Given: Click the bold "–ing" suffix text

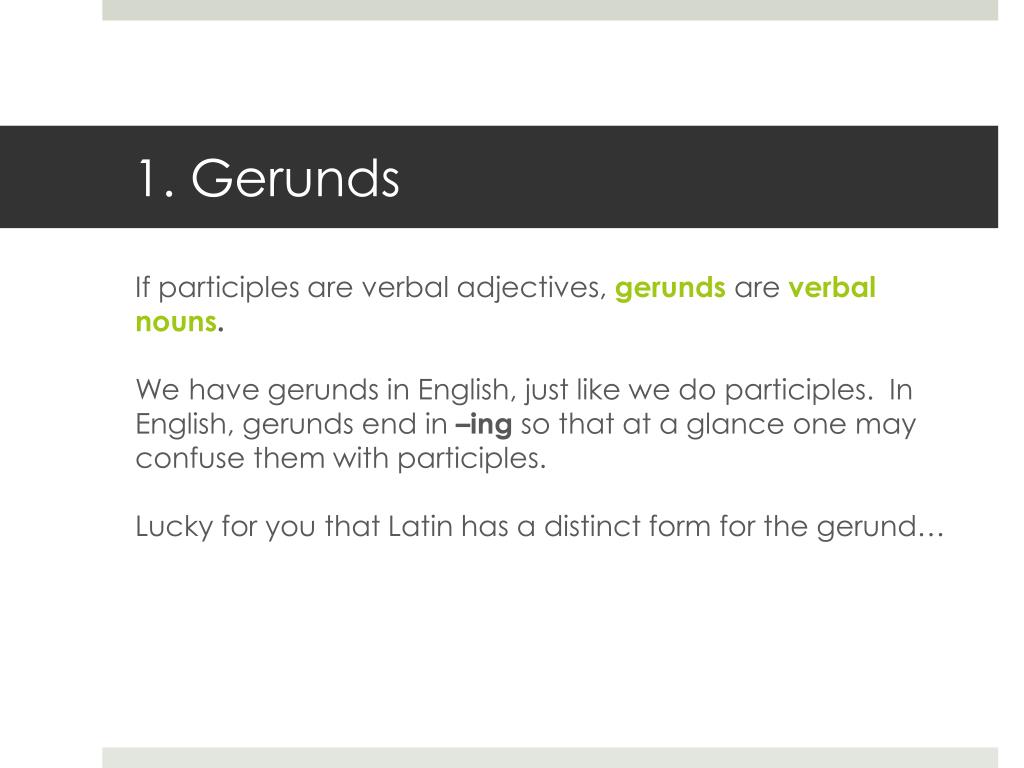Looking at the screenshot, I should [x=483, y=424].
